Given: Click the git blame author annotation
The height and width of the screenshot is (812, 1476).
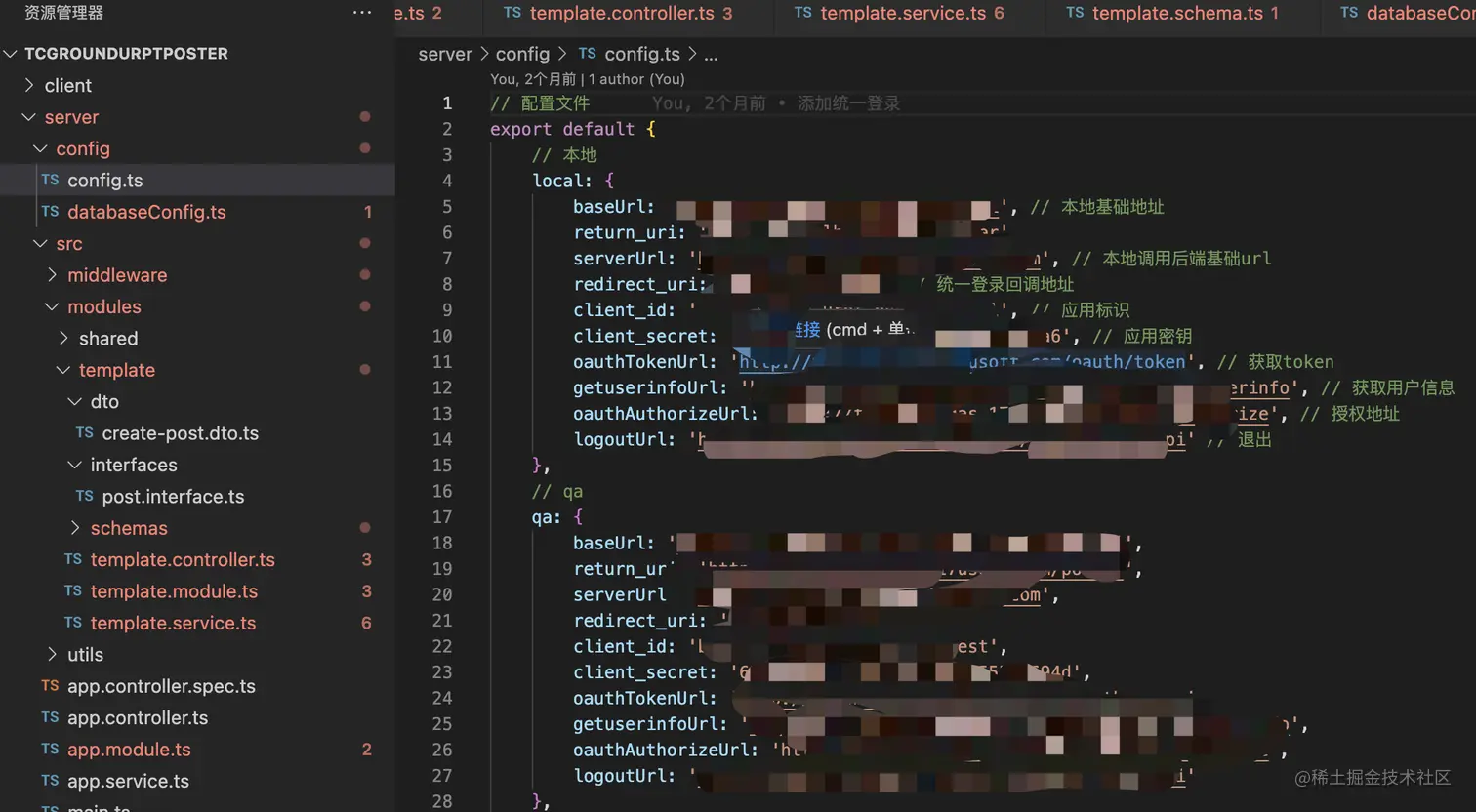Looking at the screenshot, I should click(588, 79).
